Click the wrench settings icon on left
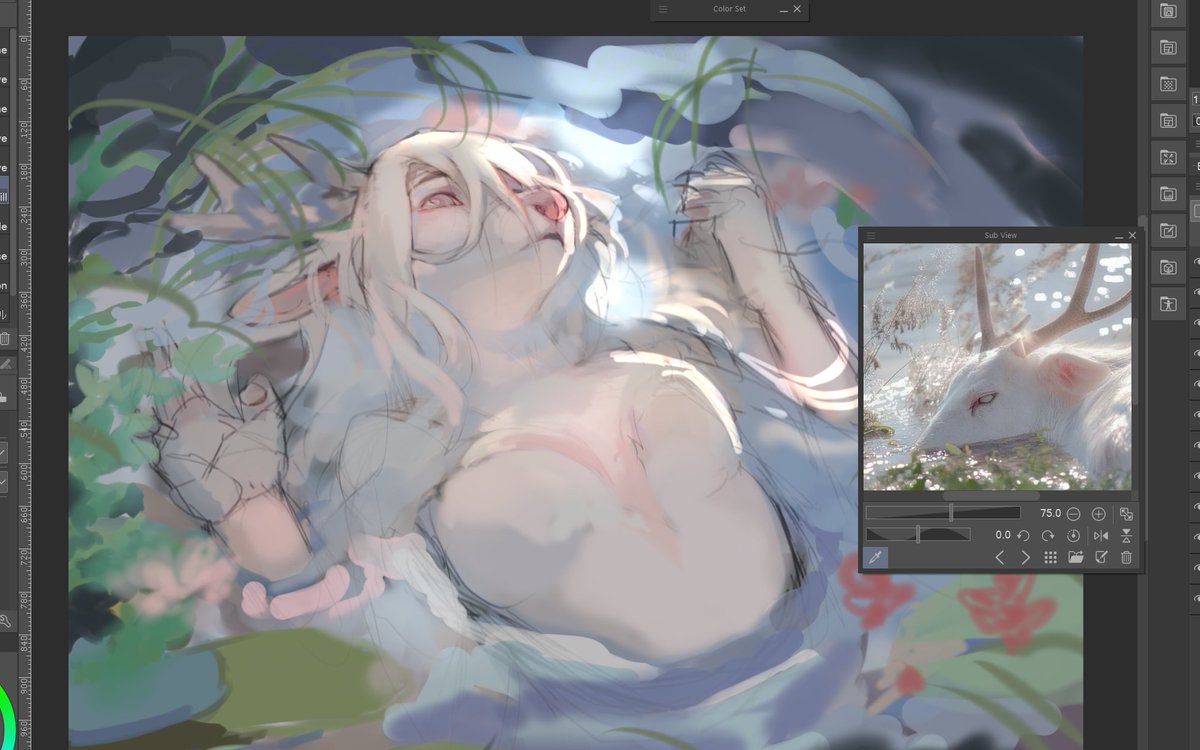Image resolution: width=1200 pixels, height=750 pixels. 4,621
